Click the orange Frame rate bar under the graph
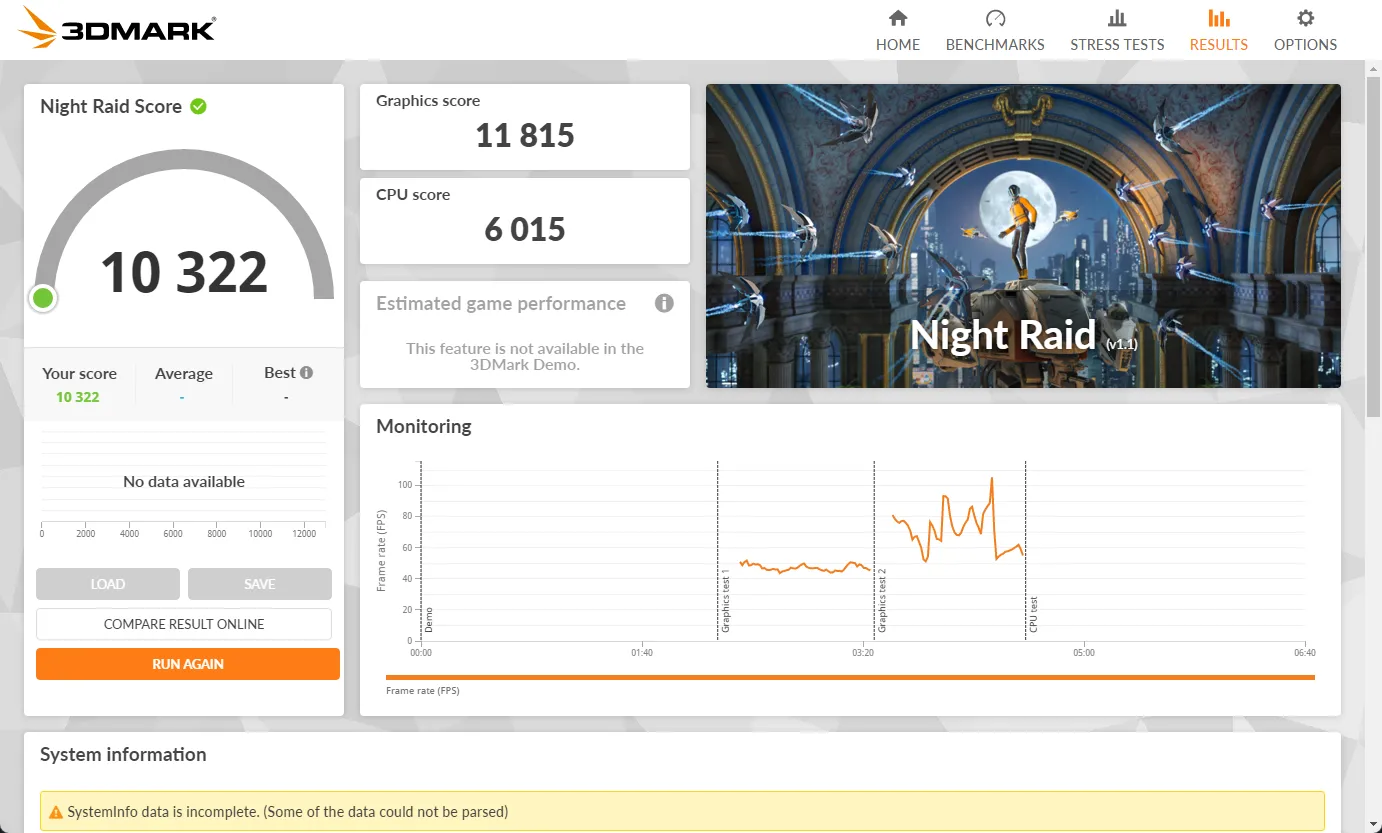 tap(850, 677)
